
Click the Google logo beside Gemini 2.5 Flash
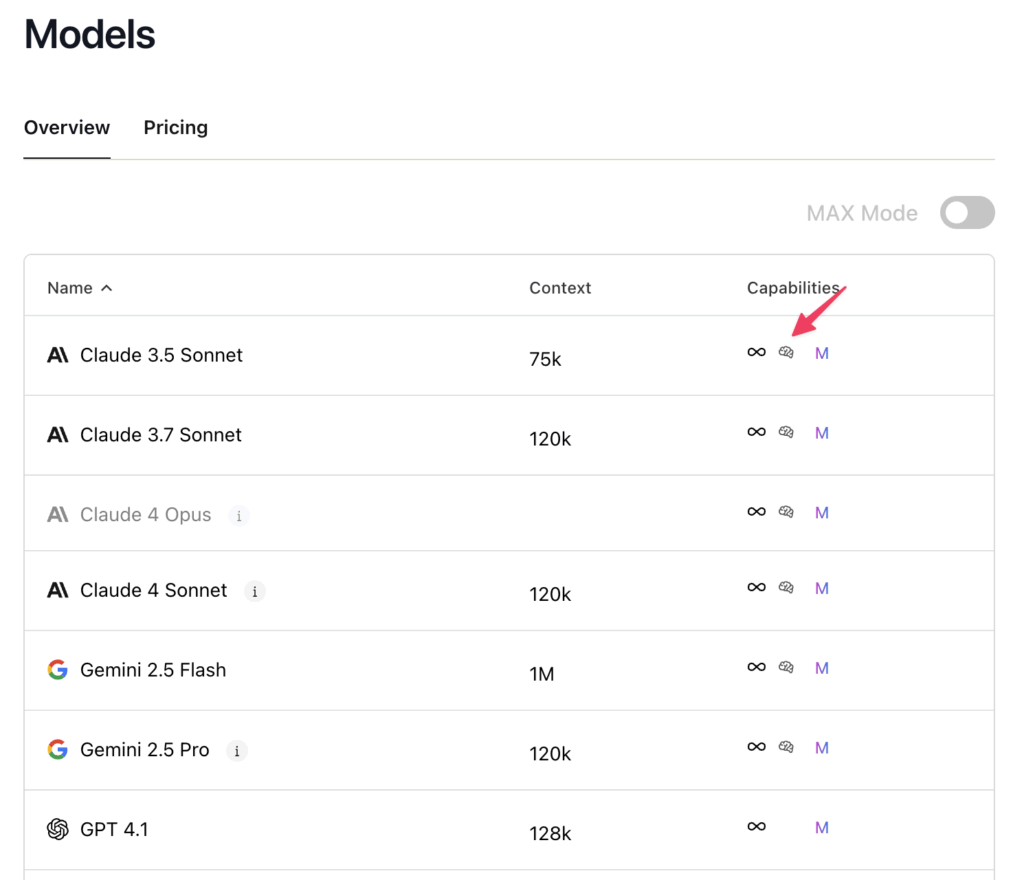(x=57, y=670)
